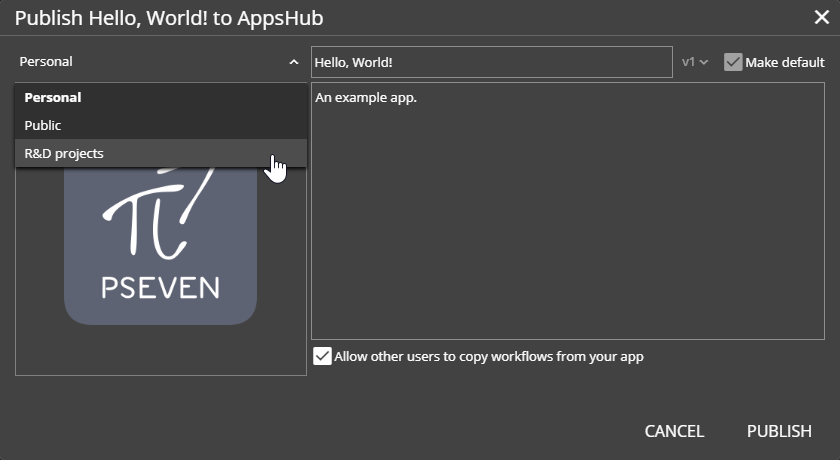Click the Personal hub selector field
This screenshot has width=840, height=460.
pyautogui.click(x=150, y=62)
